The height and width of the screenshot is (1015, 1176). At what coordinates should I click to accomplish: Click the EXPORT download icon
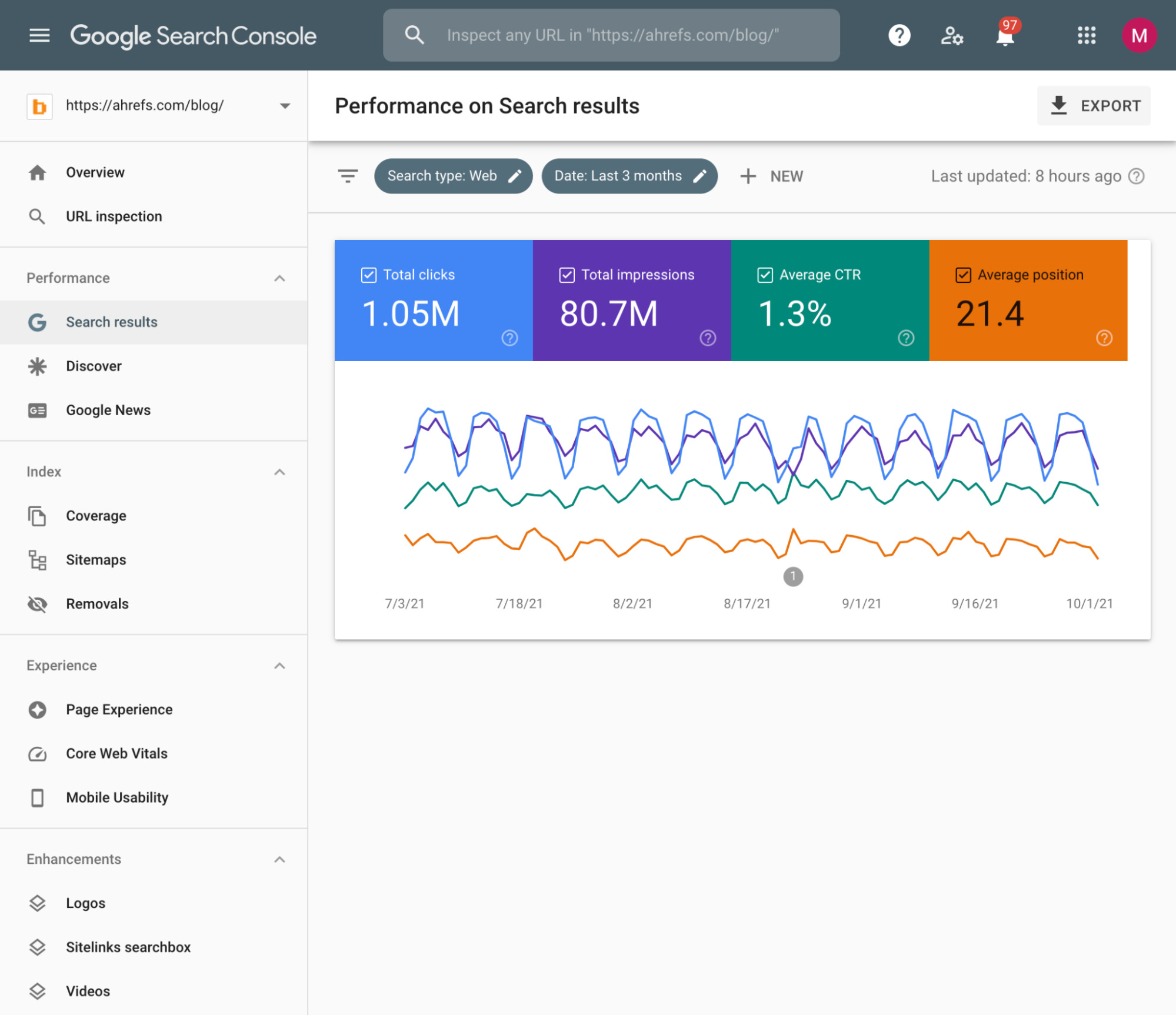1058,105
